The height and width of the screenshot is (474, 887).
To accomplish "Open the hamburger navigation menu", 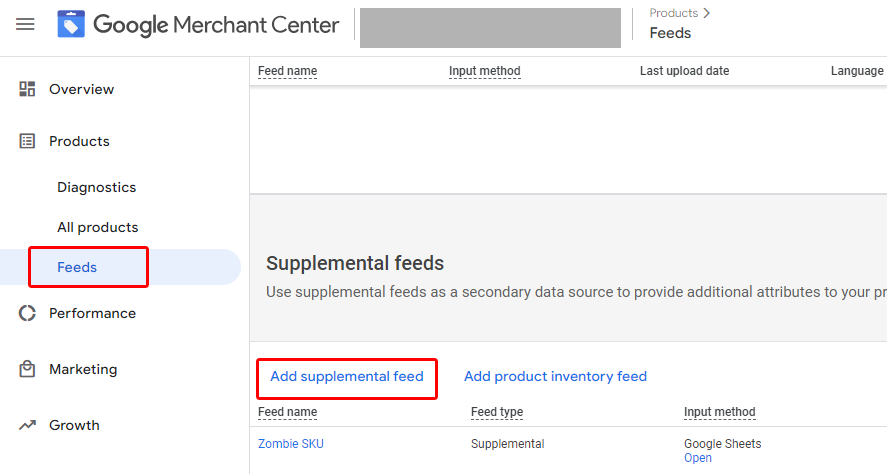I will (25, 24).
